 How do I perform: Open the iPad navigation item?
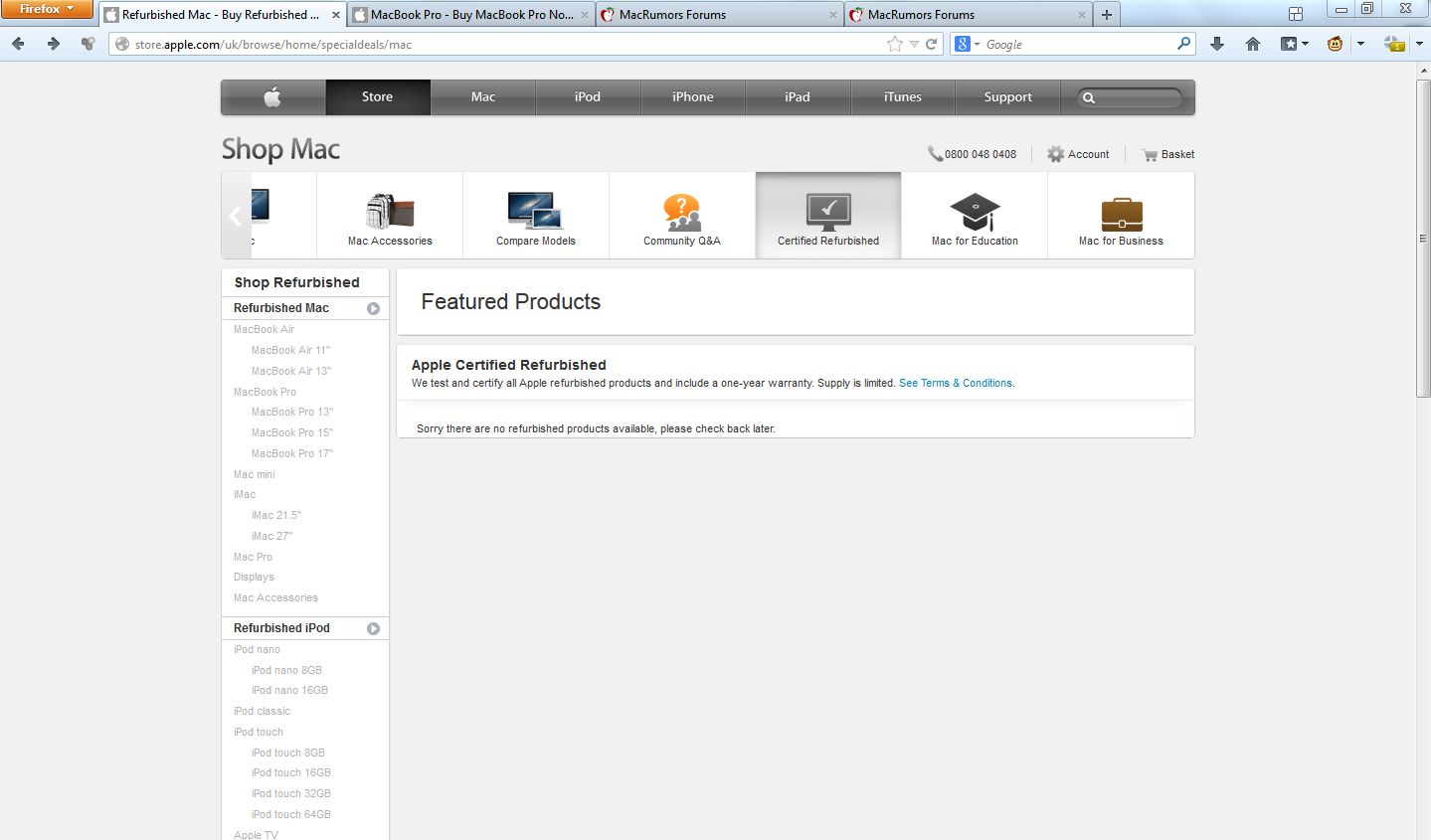(798, 96)
